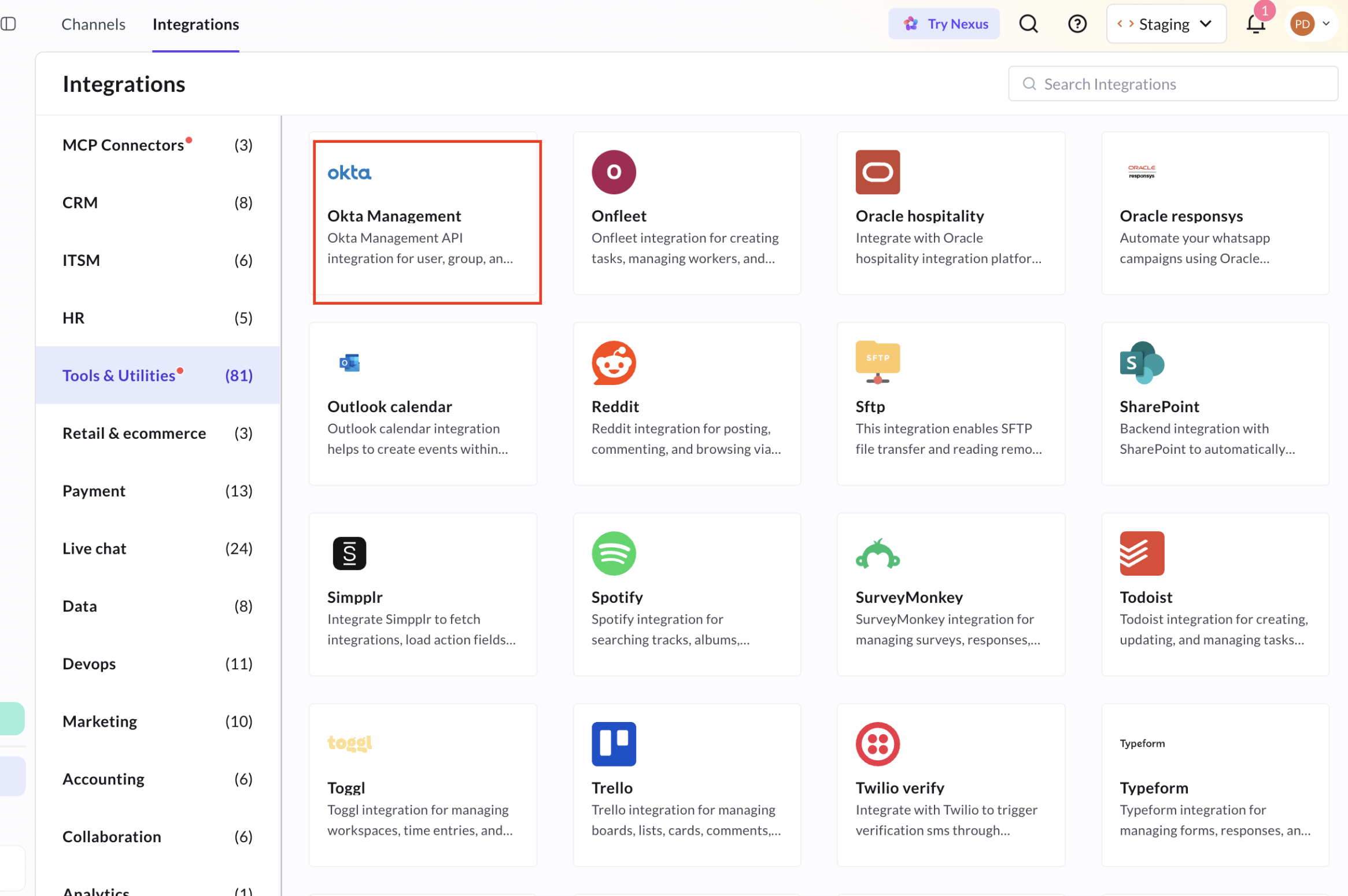1348x896 pixels.
Task: Open the SharePoint integration title
Action: coord(1159,406)
